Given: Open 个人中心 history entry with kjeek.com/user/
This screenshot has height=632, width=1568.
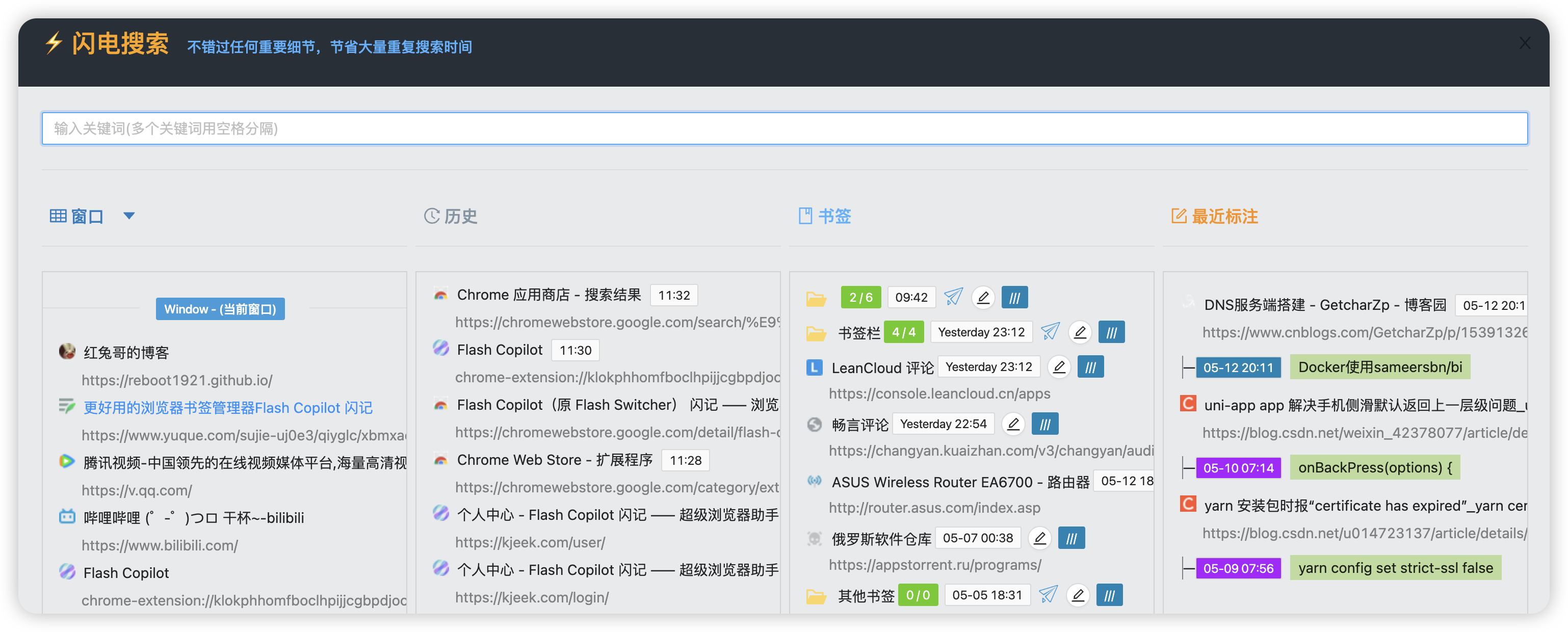Looking at the screenshot, I should pyautogui.click(x=617, y=515).
